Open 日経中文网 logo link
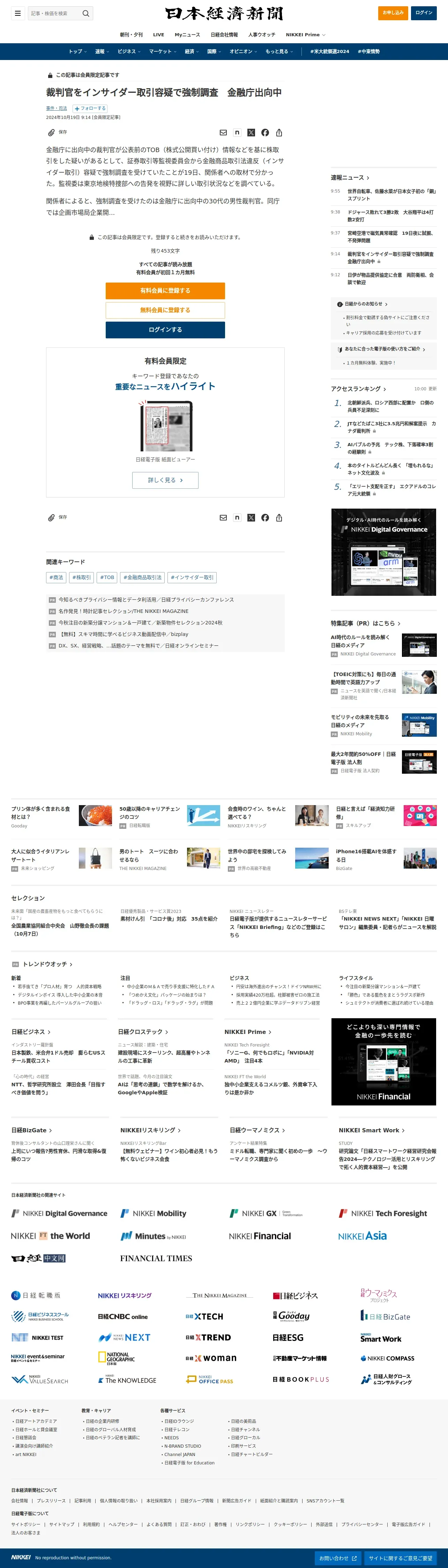Viewport: 448px width, 1568px height. [38, 1258]
